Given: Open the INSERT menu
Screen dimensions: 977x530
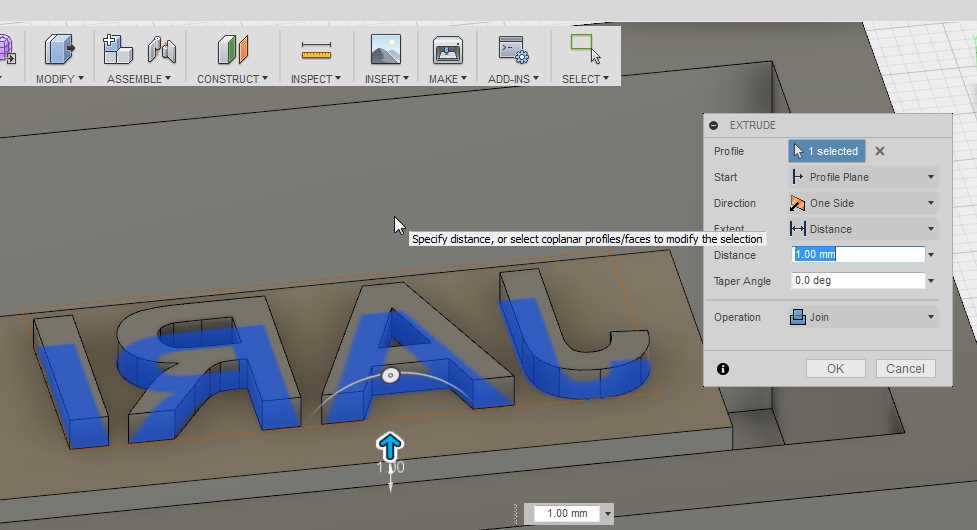Looking at the screenshot, I should pyautogui.click(x=386, y=79).
